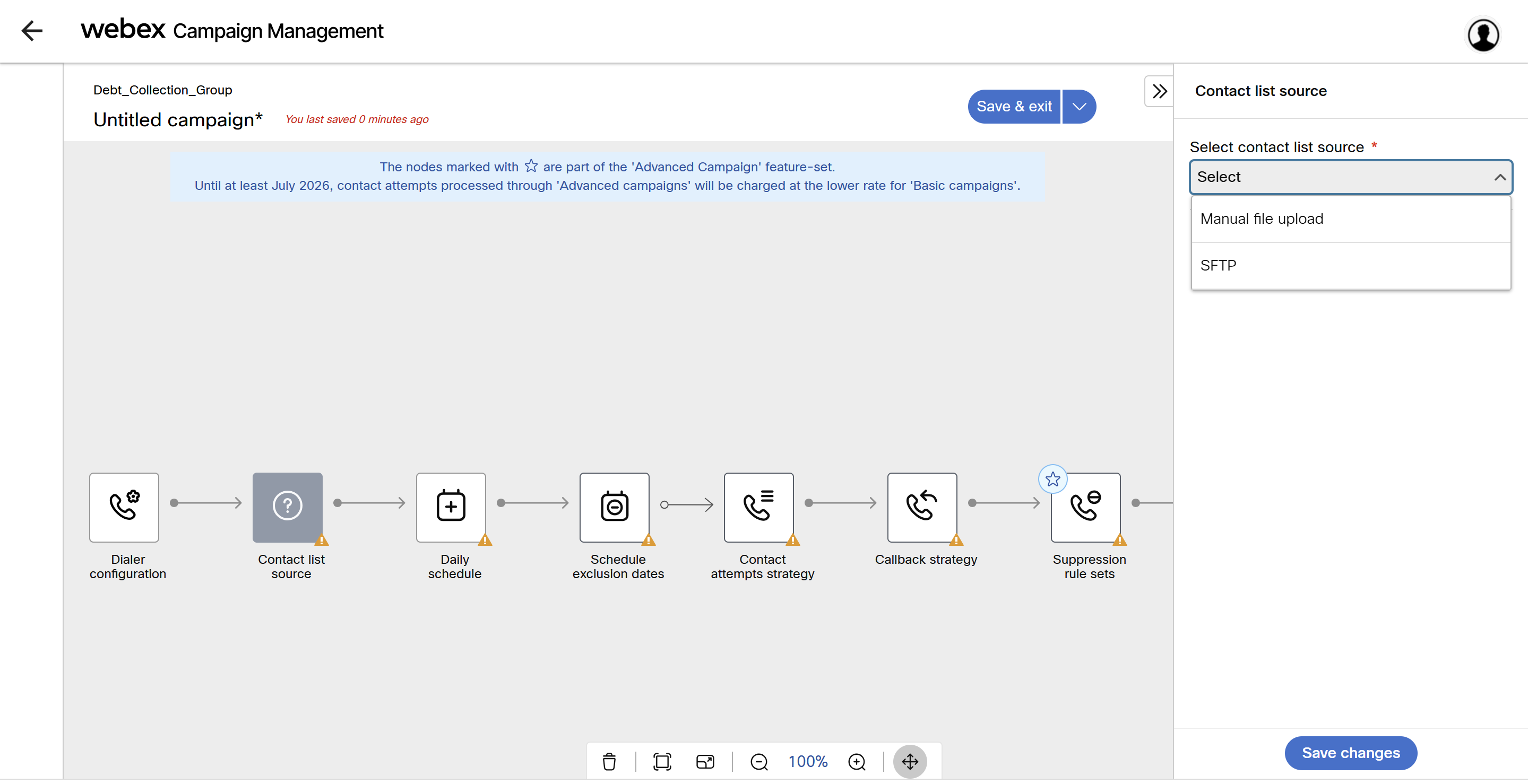Click the reset view icon in toolbar

click(705, 761)
